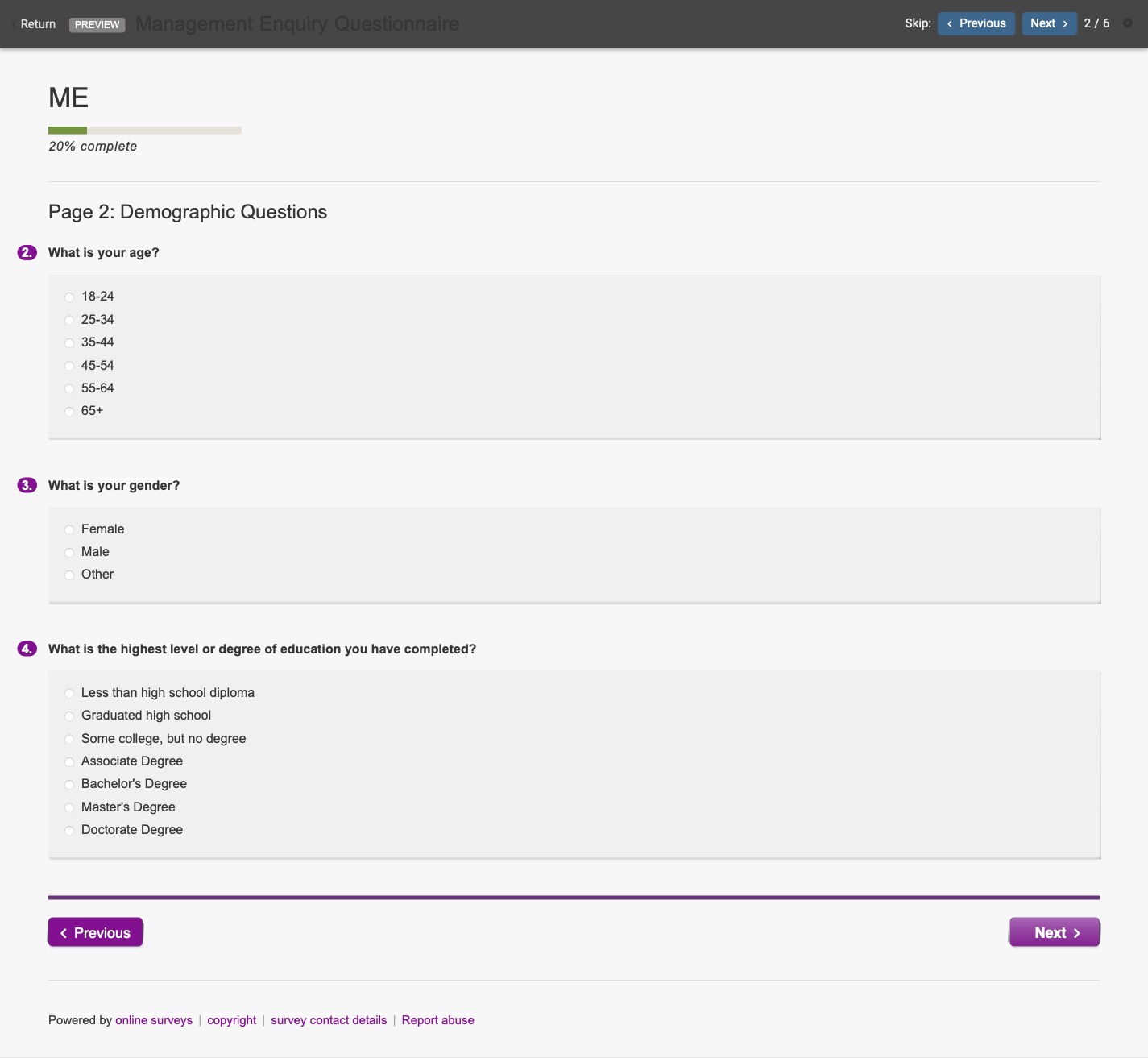
Task: Click the PREVIEW badge in the top bar
Action: click(x=97, y=24)
